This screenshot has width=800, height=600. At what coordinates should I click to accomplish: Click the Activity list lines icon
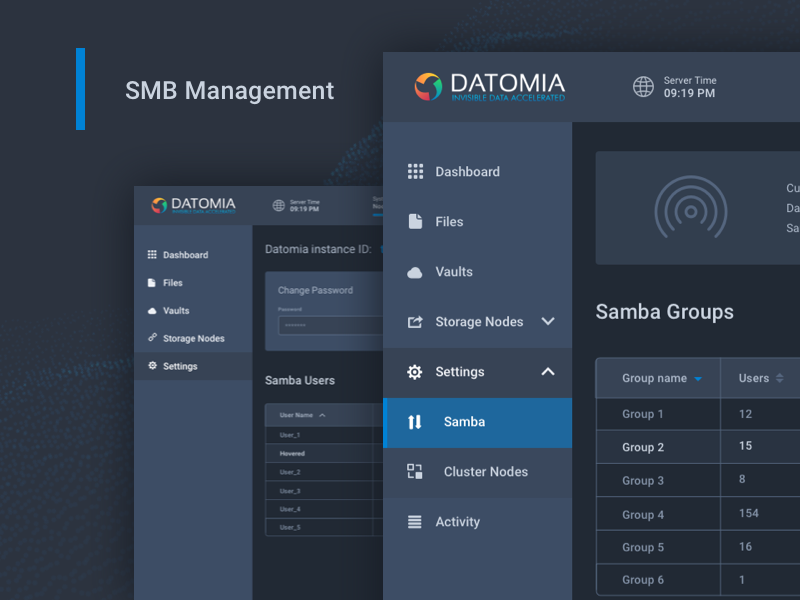pyautogui.click(x=415, y=522)
